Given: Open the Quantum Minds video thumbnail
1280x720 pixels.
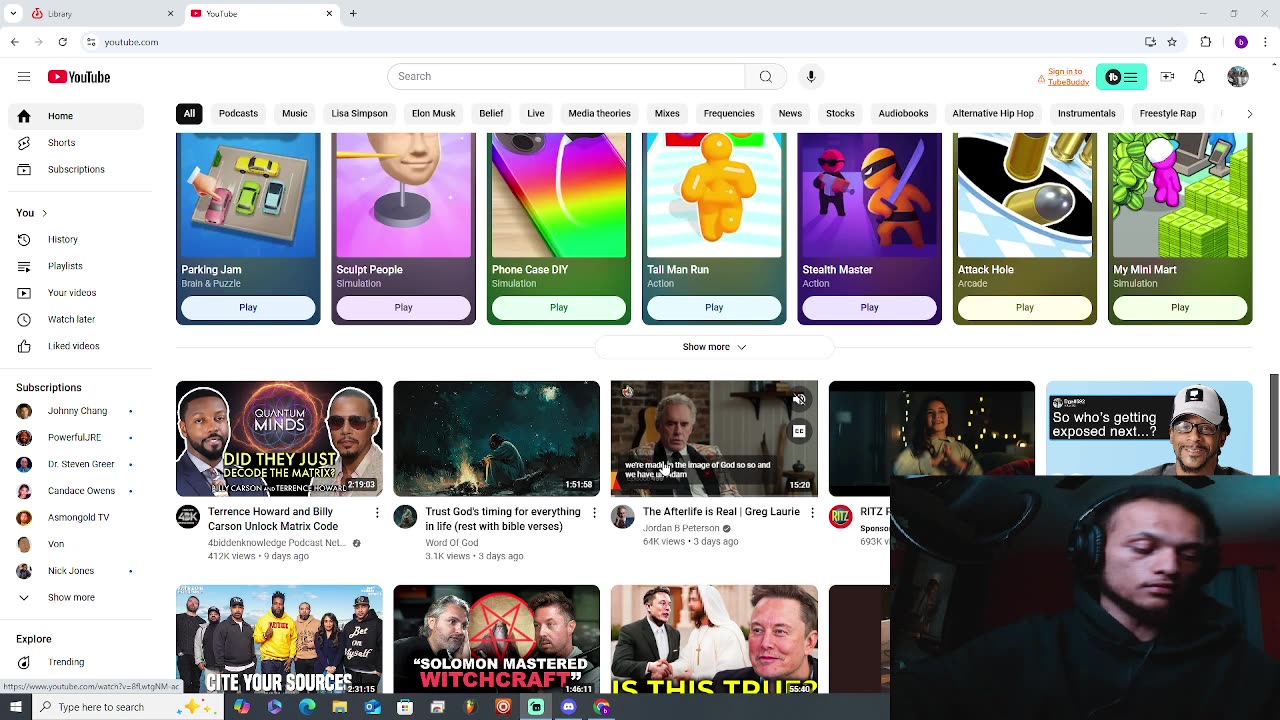Looking at the screenshot, I should (279, 439).
